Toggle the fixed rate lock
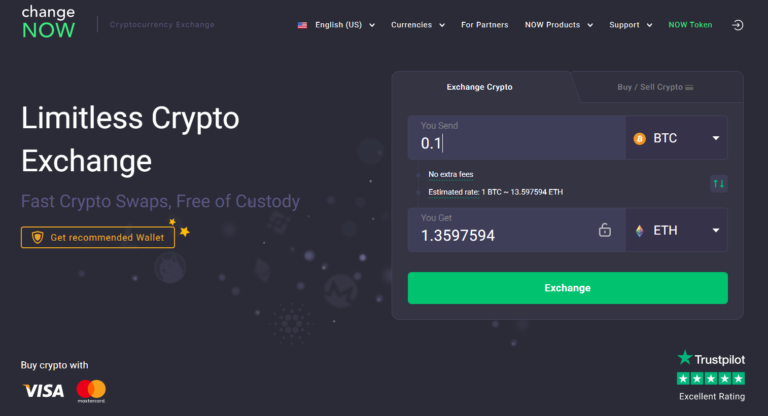Image resolution: width=768 pixels, height=416 pixels. point(605,230)
